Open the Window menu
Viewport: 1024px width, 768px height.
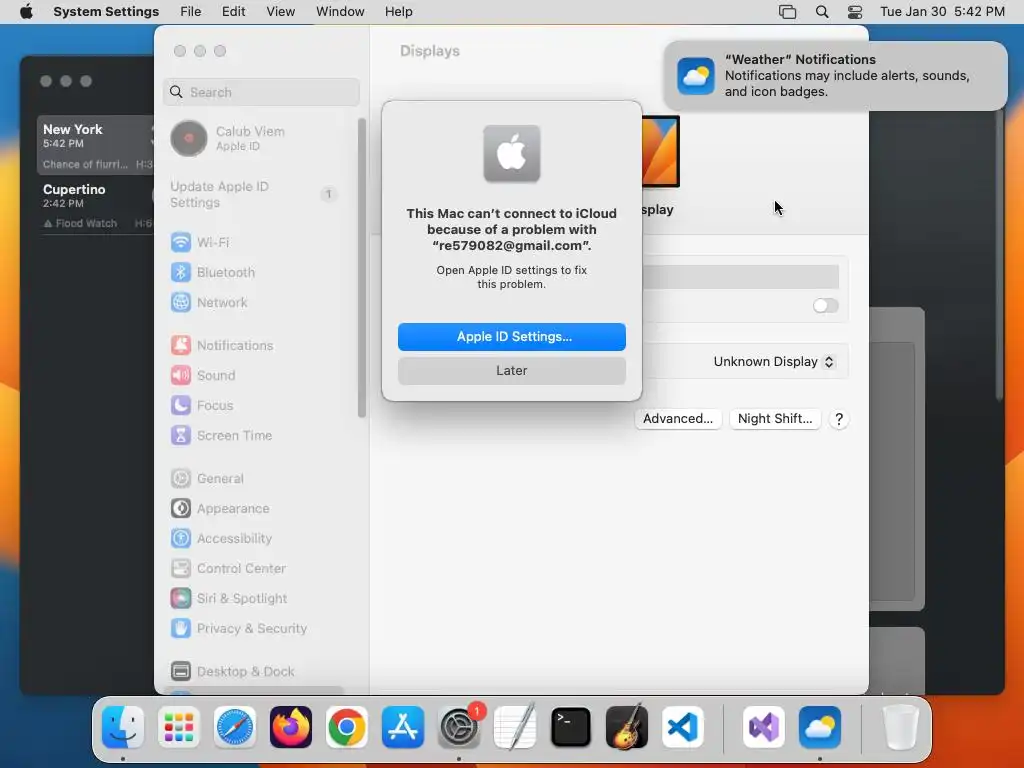pyautogui.click(x=340, y=12)
